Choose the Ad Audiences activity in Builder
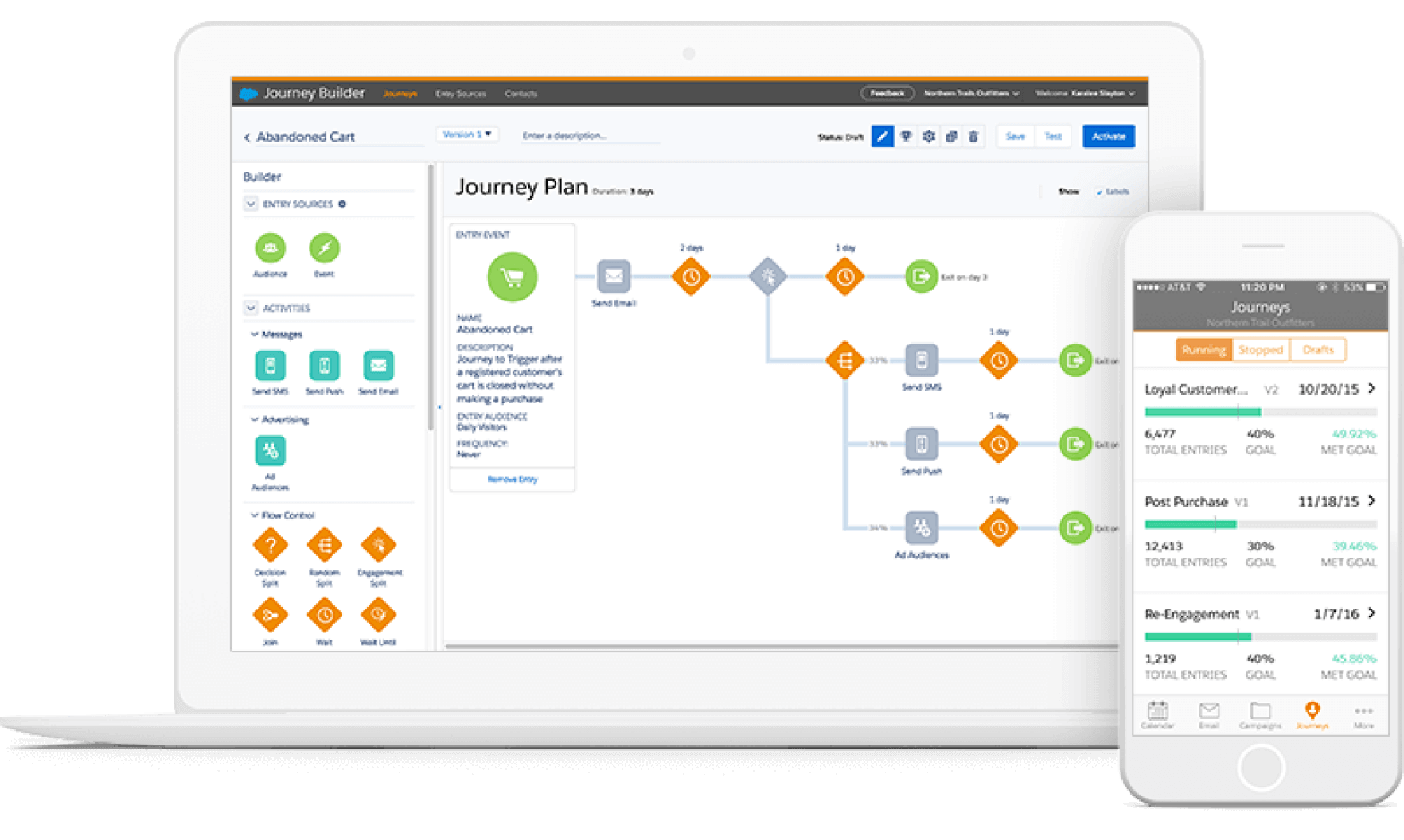The height and width of the screenshot is (840, 1404). (271, 451)
